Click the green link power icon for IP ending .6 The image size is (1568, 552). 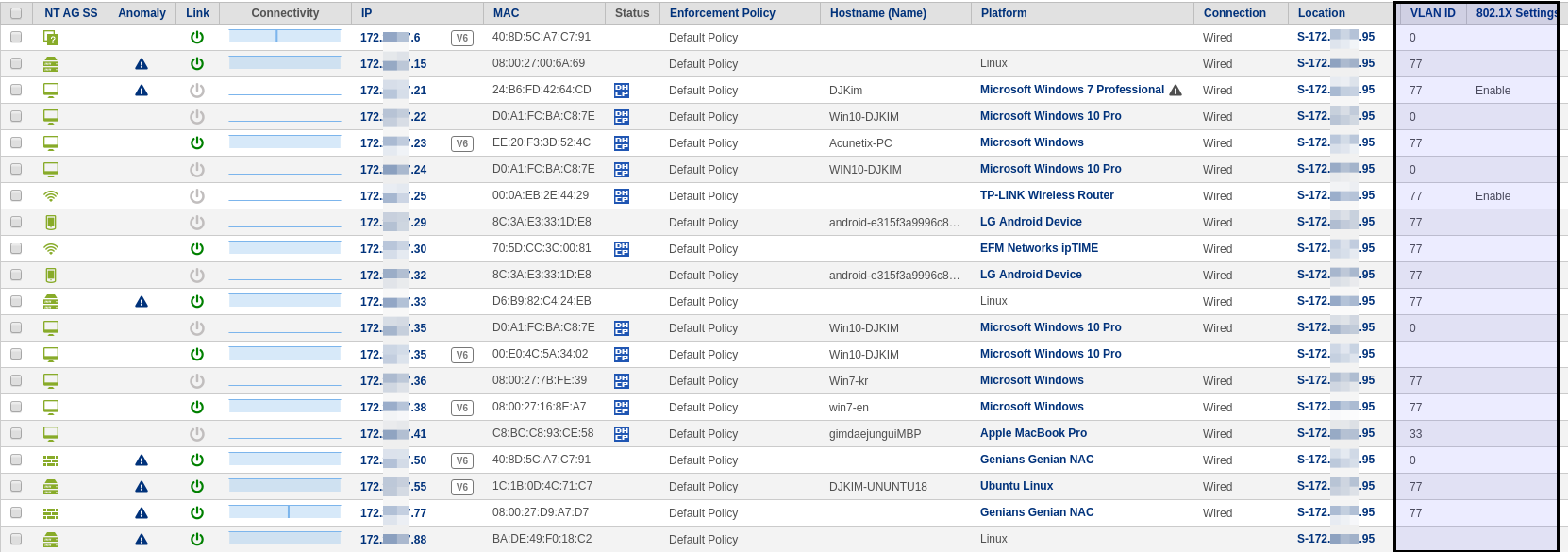pos(197,37)
